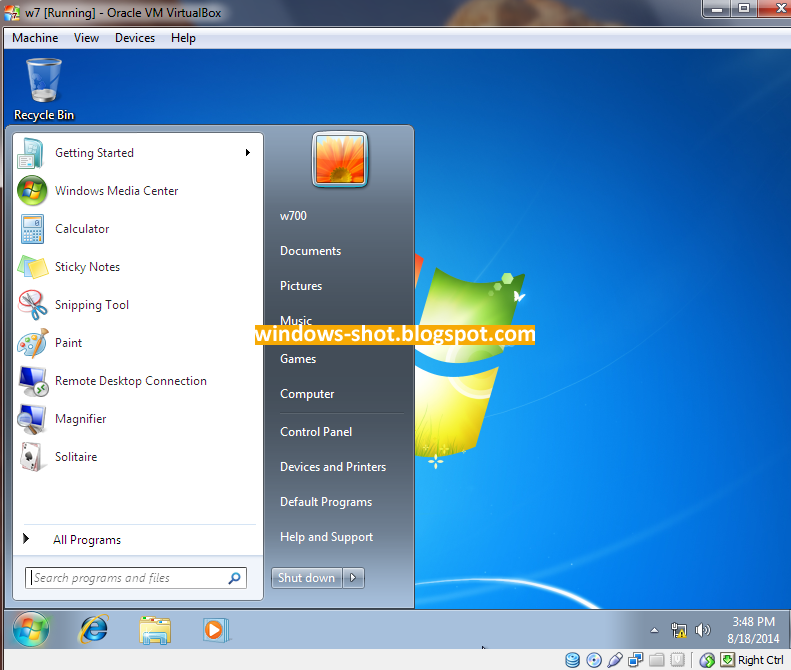Launch Windows Media Player from taskbar
Viewport: 791px width, 670px height.
pyautogui.click(x=216, y=630)
